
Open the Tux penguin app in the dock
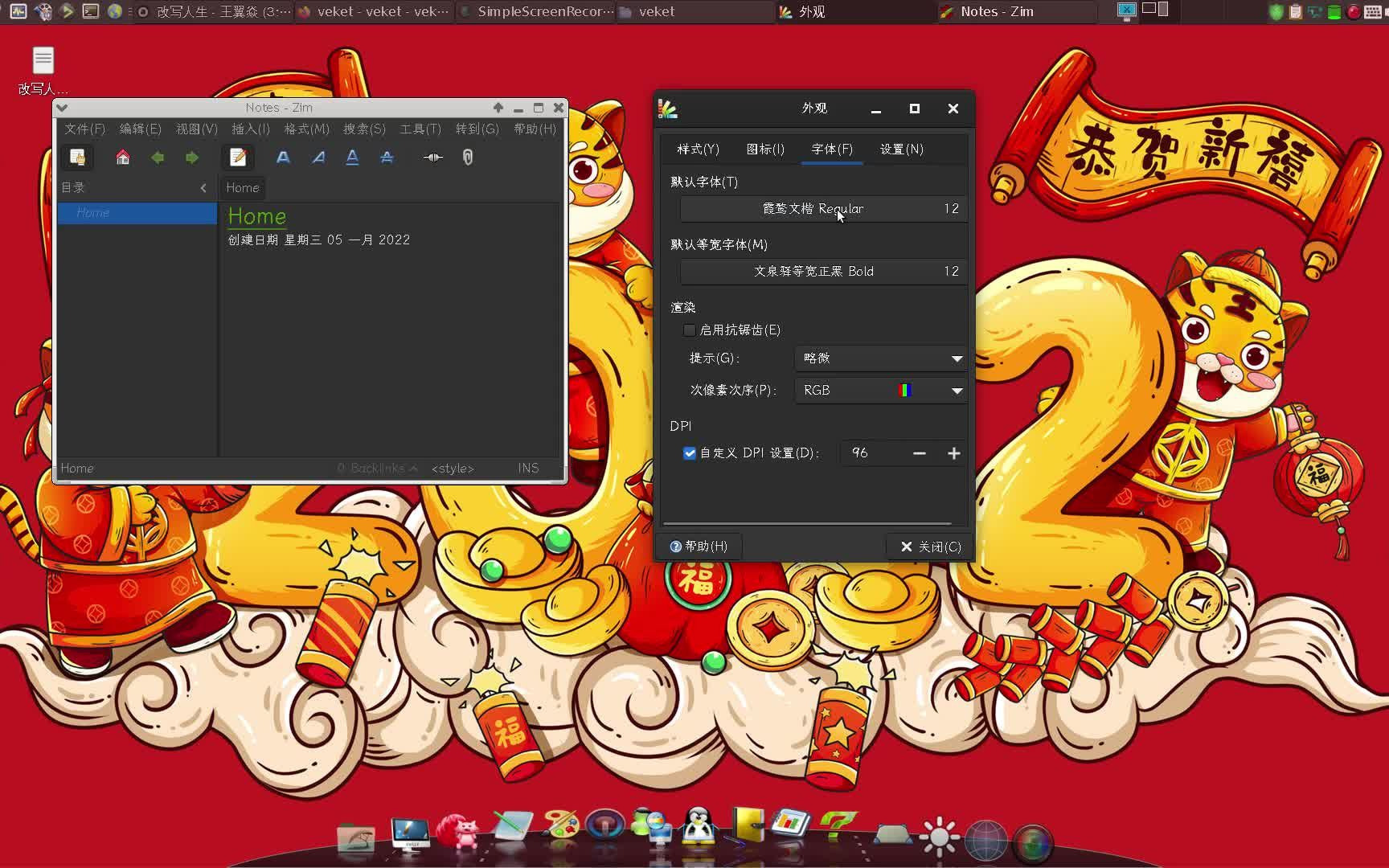point(698,828)
